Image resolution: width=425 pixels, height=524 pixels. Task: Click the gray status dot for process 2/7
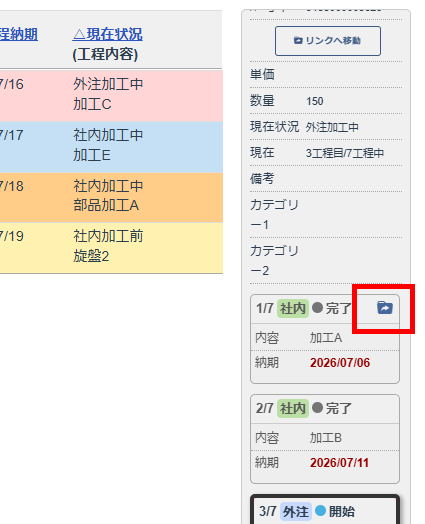click(x=317, y=407)
